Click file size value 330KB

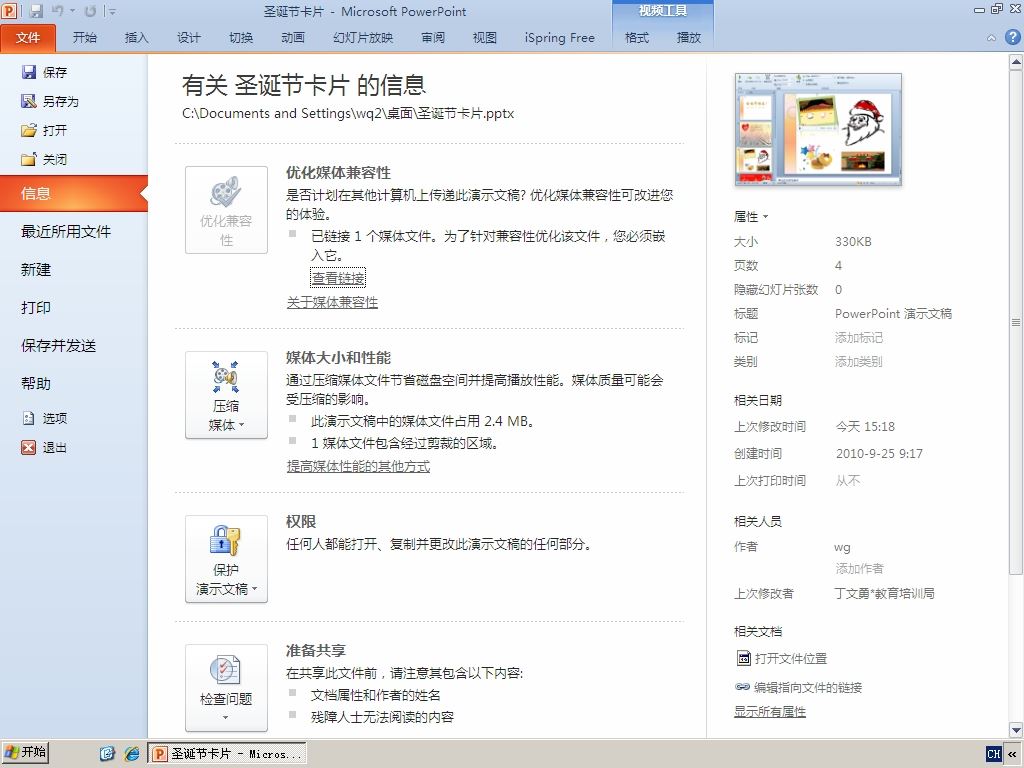[x=854, y=242]
